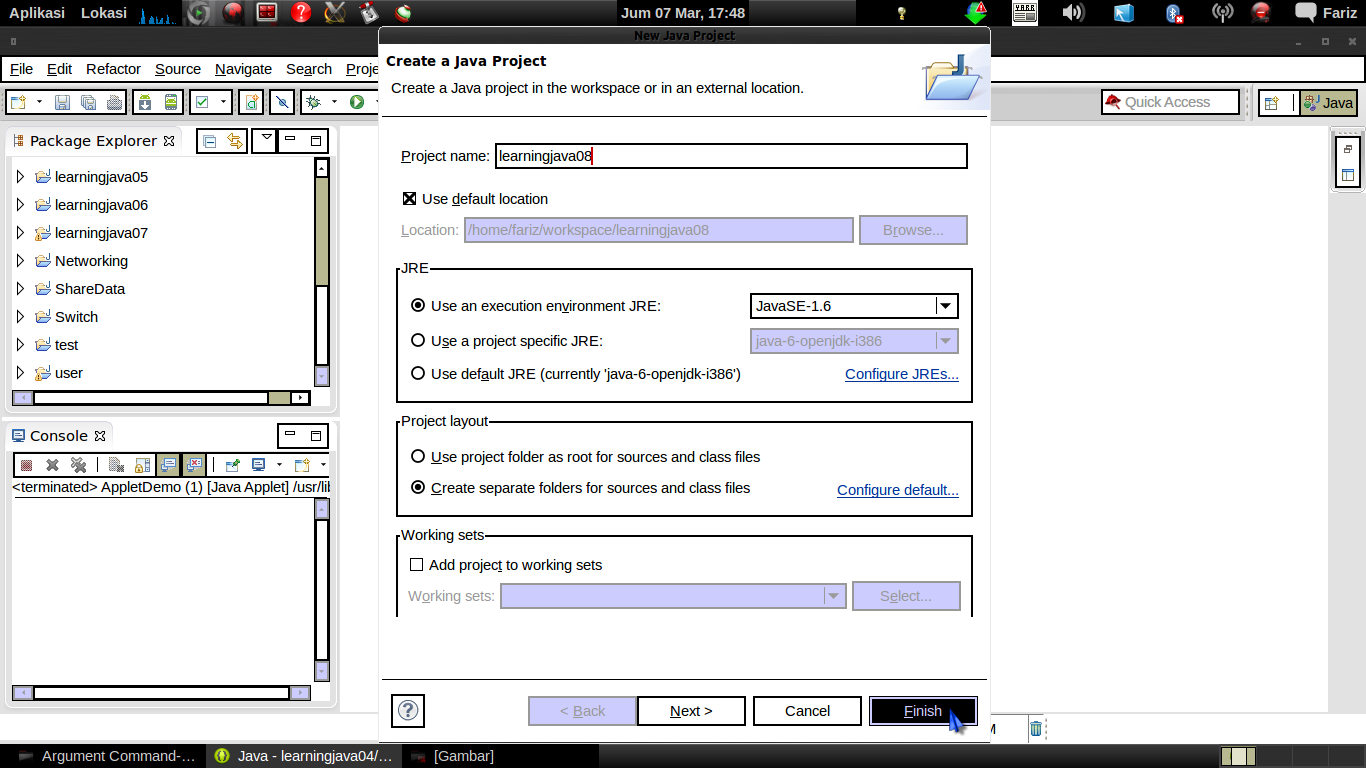Toggle Scroll Lock in the Console toolbar
Image resolution: width=1366 pixels, height=768 pixels.
tap(143, 465)
